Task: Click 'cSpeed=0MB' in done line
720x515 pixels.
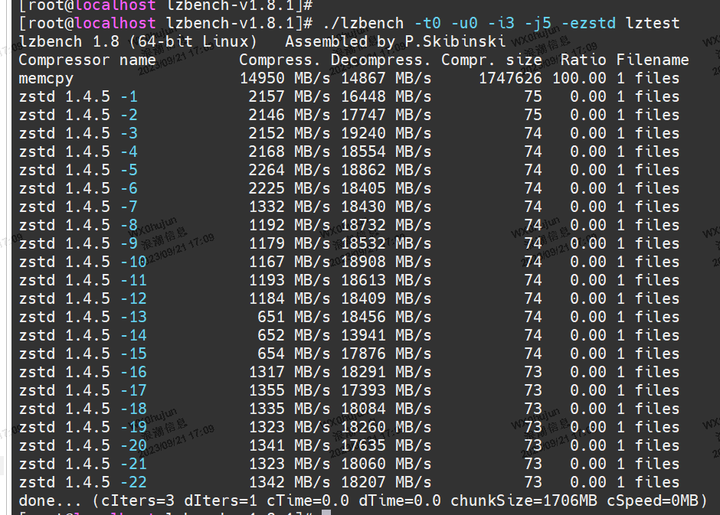Action: pyautogui.click(x=652, y=501)
